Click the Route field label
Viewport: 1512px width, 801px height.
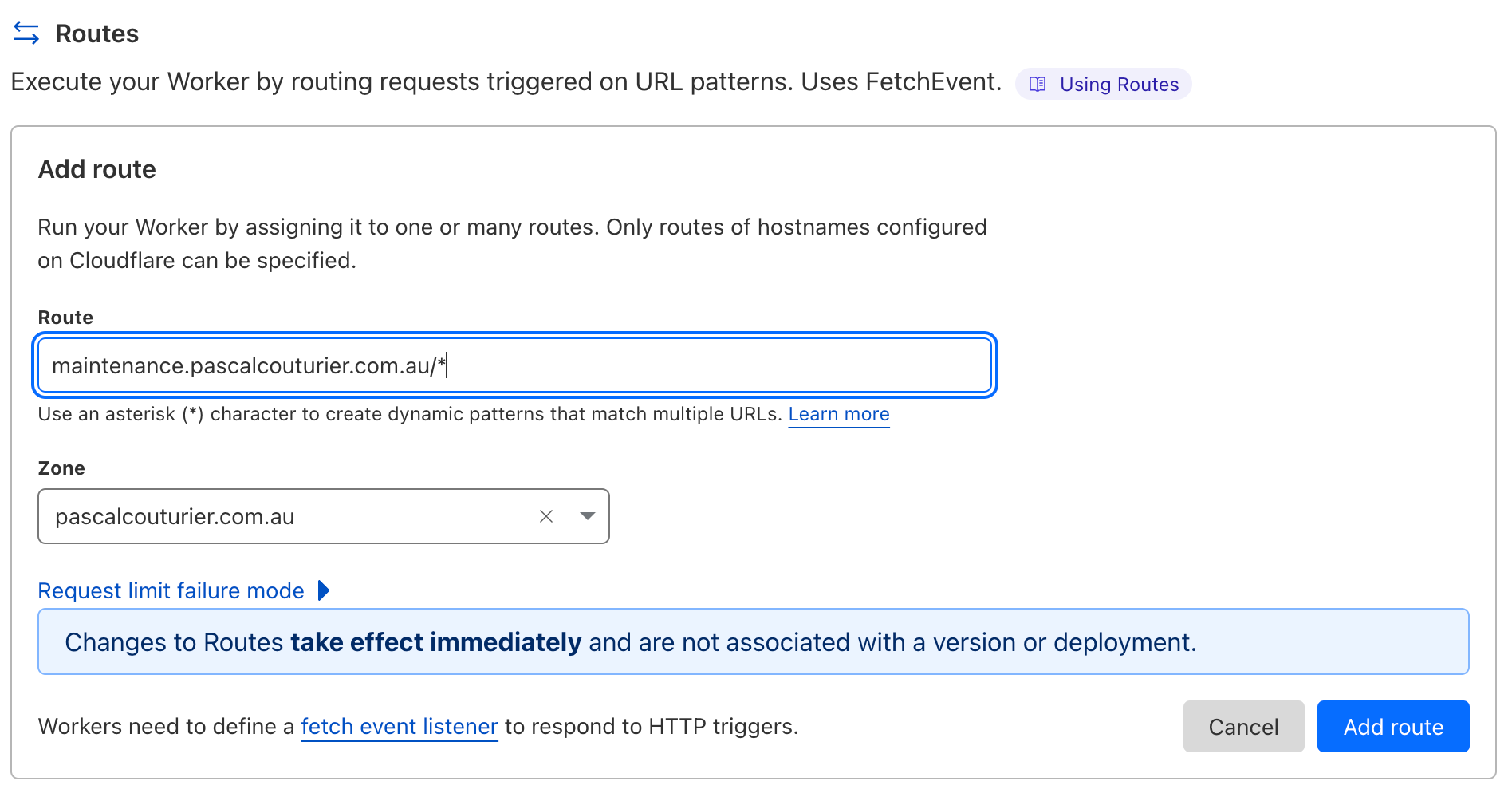(65, 318)
